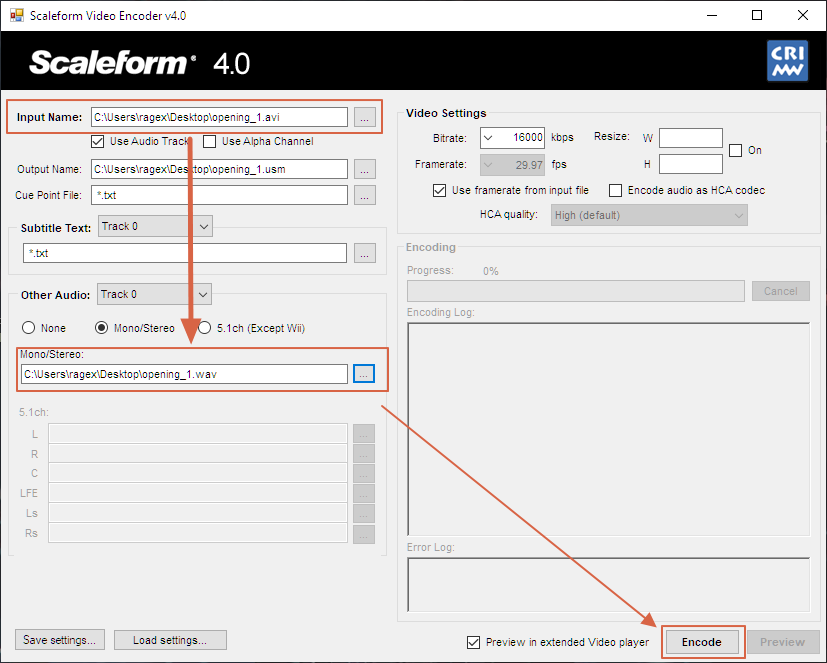Viewport: 827px width, 663px height.
Task: Click the Resize W input field
Action: (690, 138)
